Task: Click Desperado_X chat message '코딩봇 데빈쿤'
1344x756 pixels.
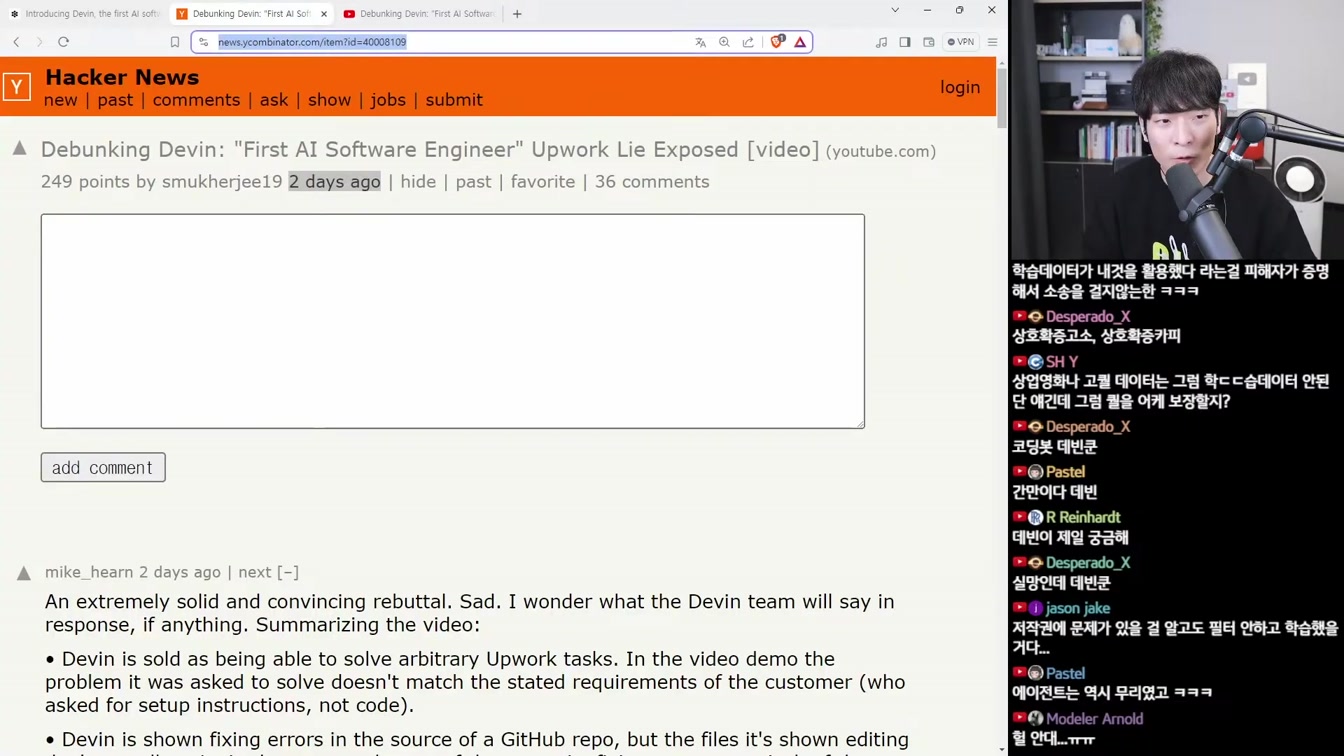Action: click(x=1054, y=447)
